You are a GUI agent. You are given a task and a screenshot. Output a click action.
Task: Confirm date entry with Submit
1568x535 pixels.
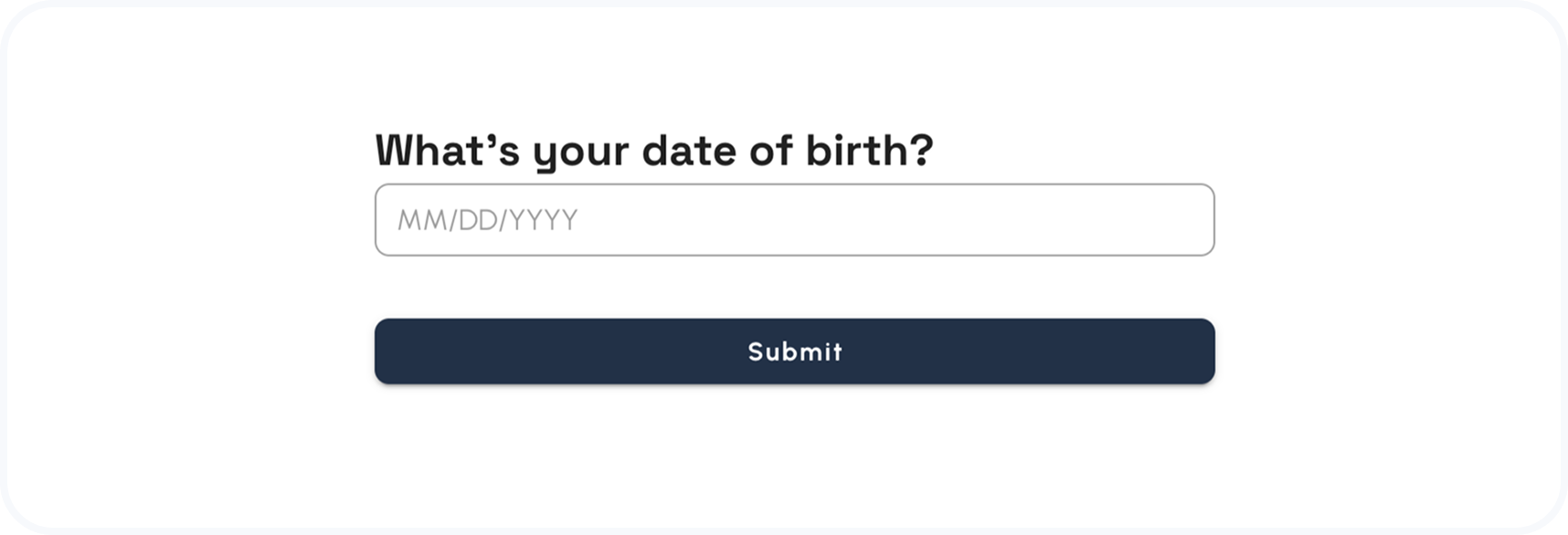click(794, 351)
